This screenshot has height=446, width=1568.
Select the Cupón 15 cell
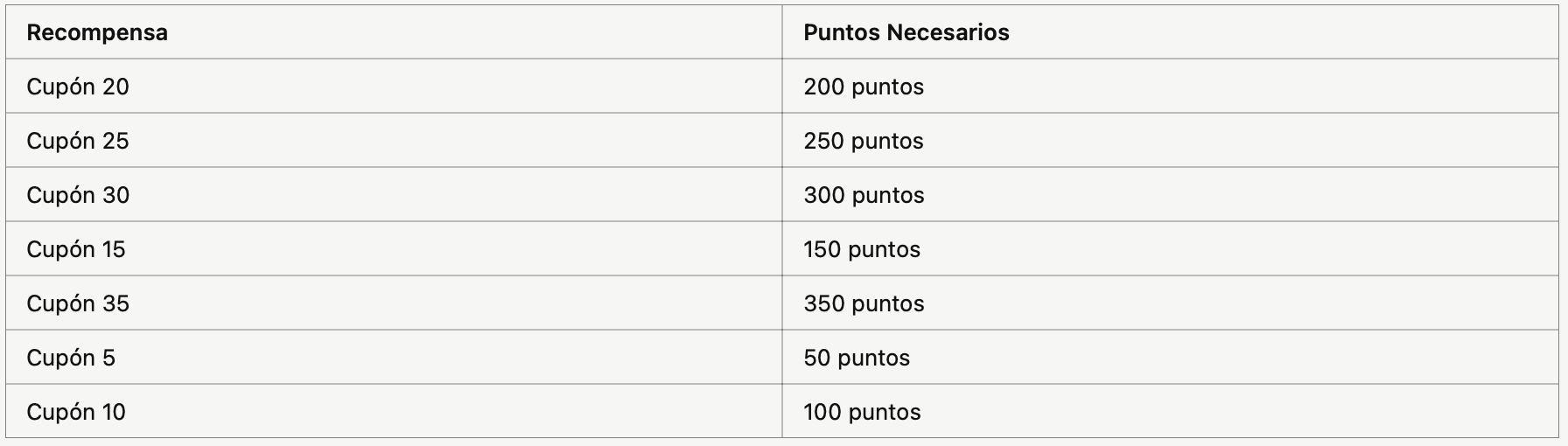(x=394, y=249)
